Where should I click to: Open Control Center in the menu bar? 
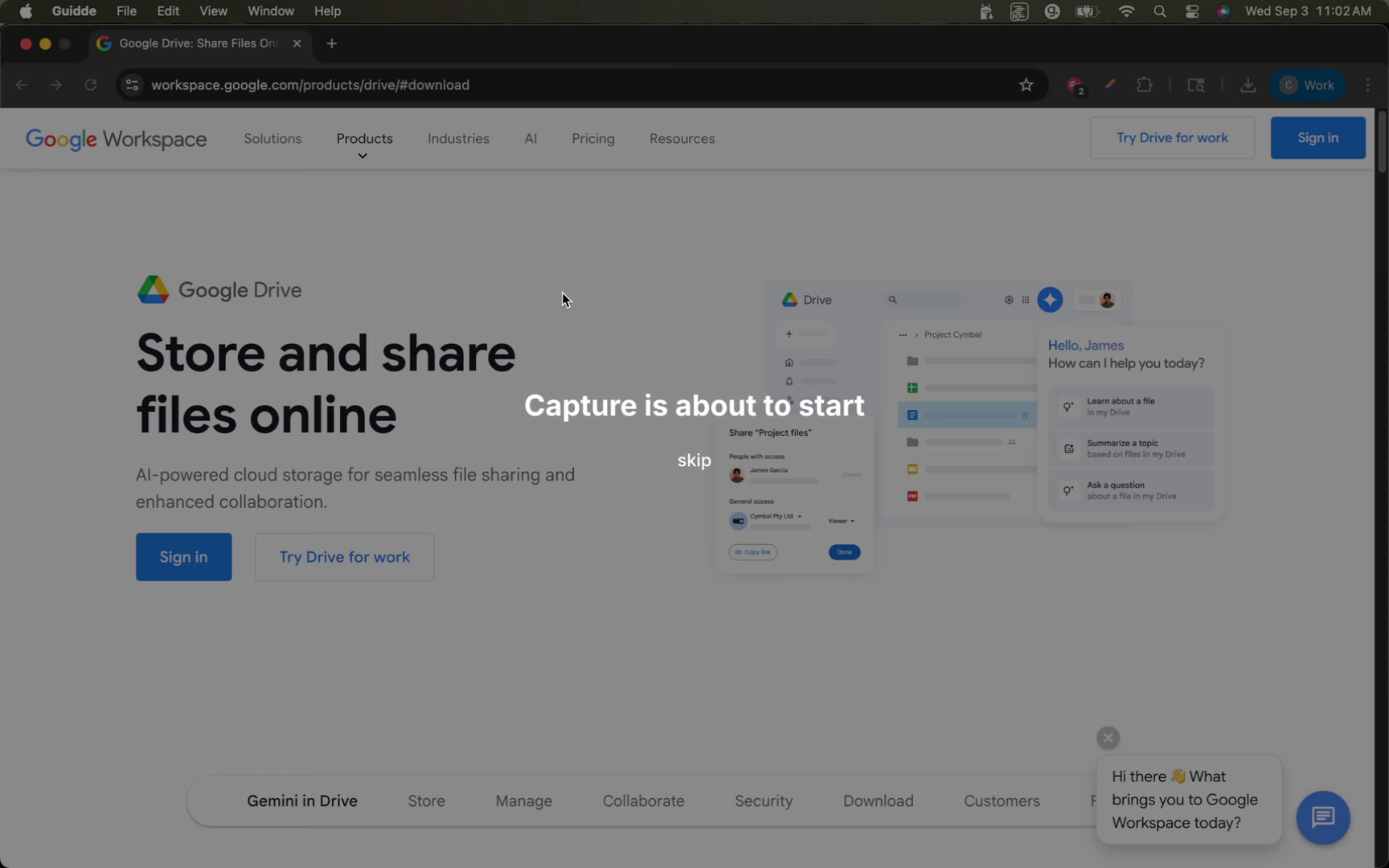point(1192,11)
